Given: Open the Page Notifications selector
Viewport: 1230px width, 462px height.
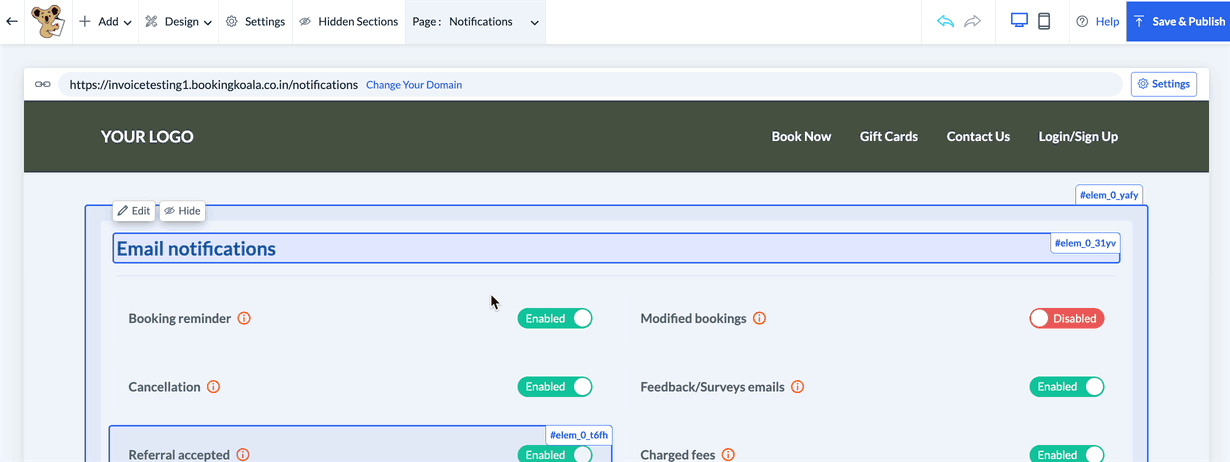Looking at the screenshot, I should 475,21.
